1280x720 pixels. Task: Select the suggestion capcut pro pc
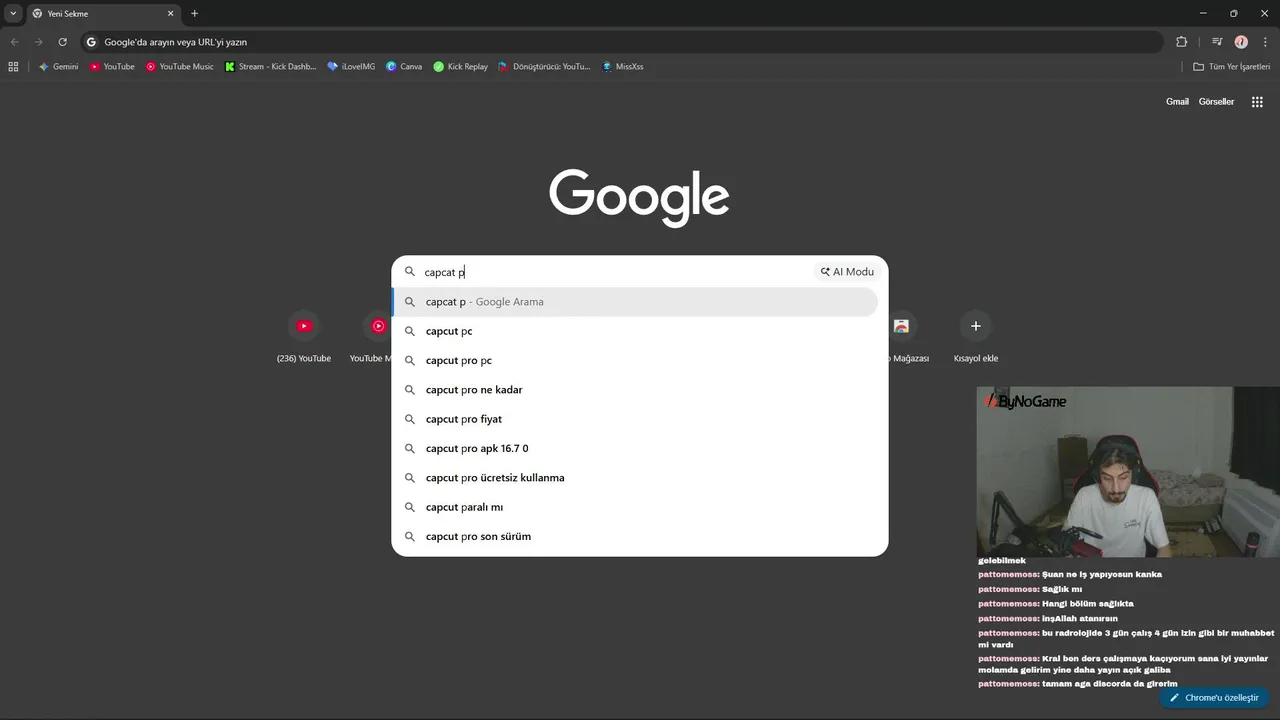coord(635,360)
